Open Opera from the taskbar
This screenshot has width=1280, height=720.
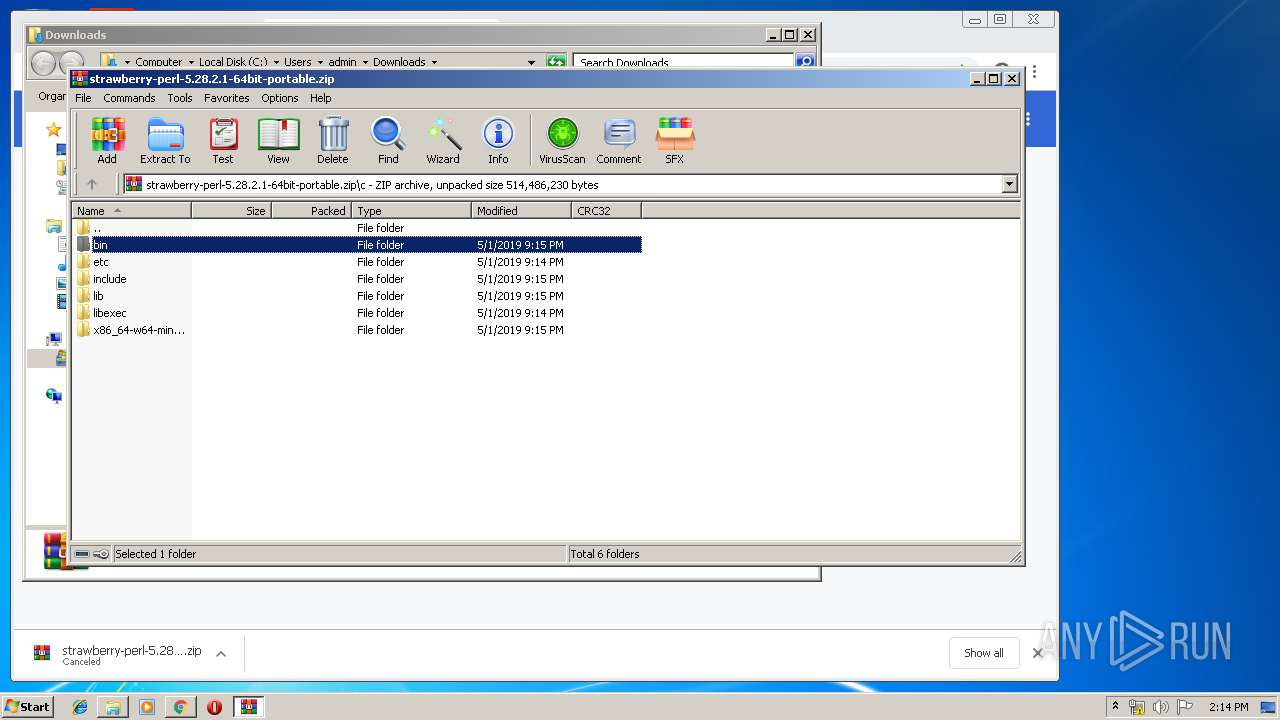click(214, 707)
